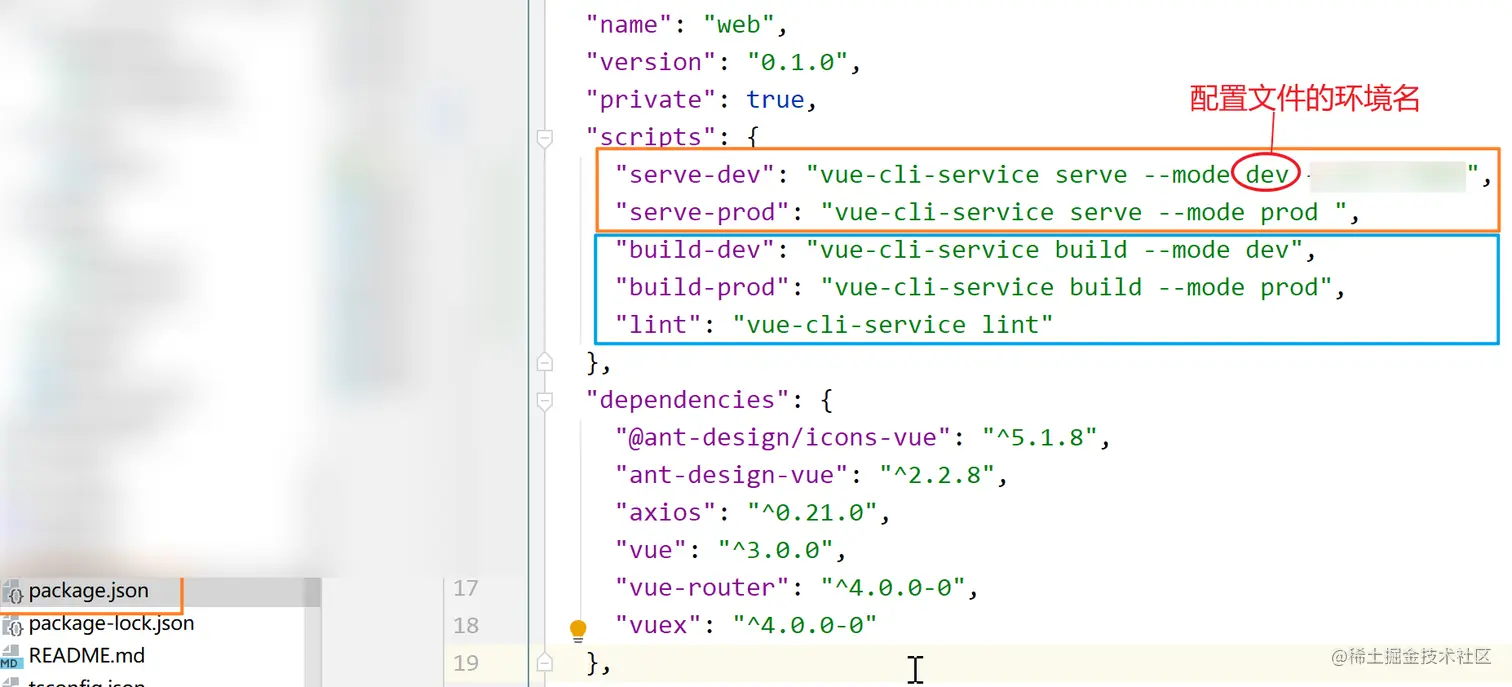Viewport: 1512px width, 687px height.
Task: Open README.md in the project tree
Action: 86,656
